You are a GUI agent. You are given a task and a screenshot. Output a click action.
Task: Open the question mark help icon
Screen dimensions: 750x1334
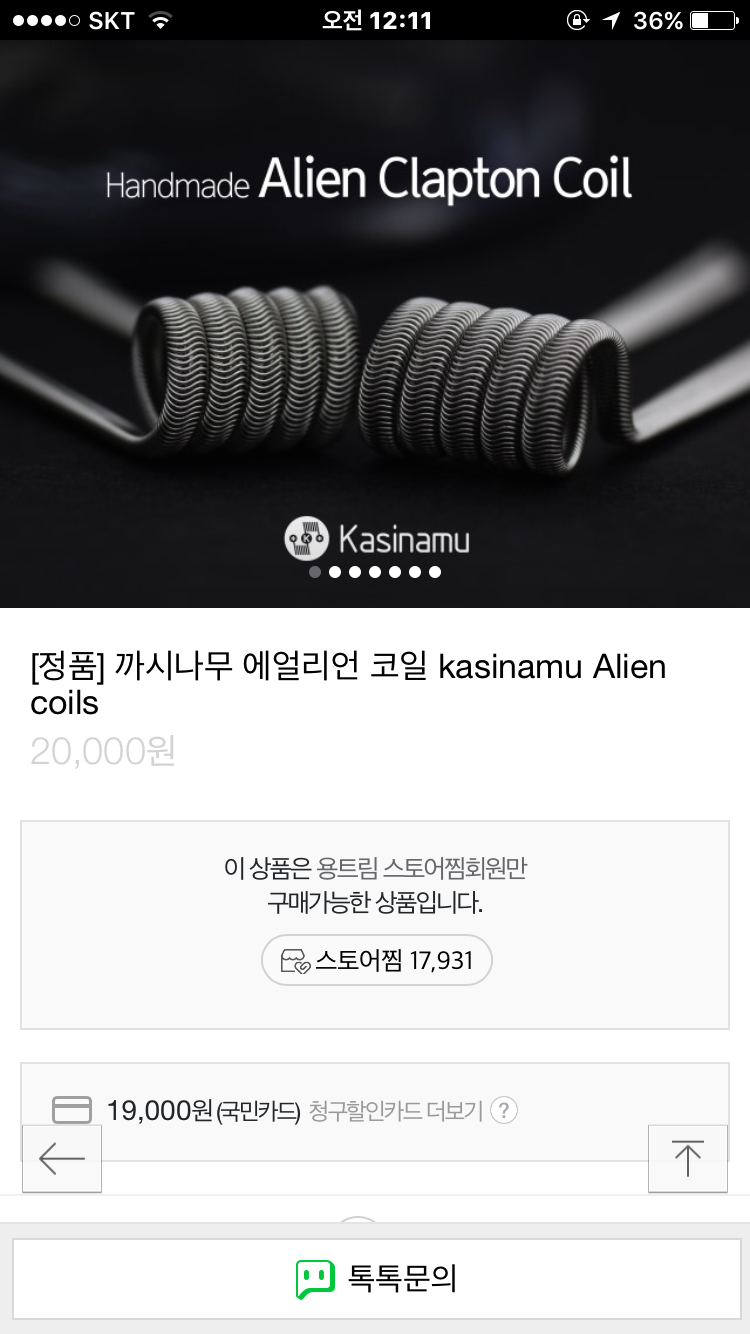pos(504,1110)
